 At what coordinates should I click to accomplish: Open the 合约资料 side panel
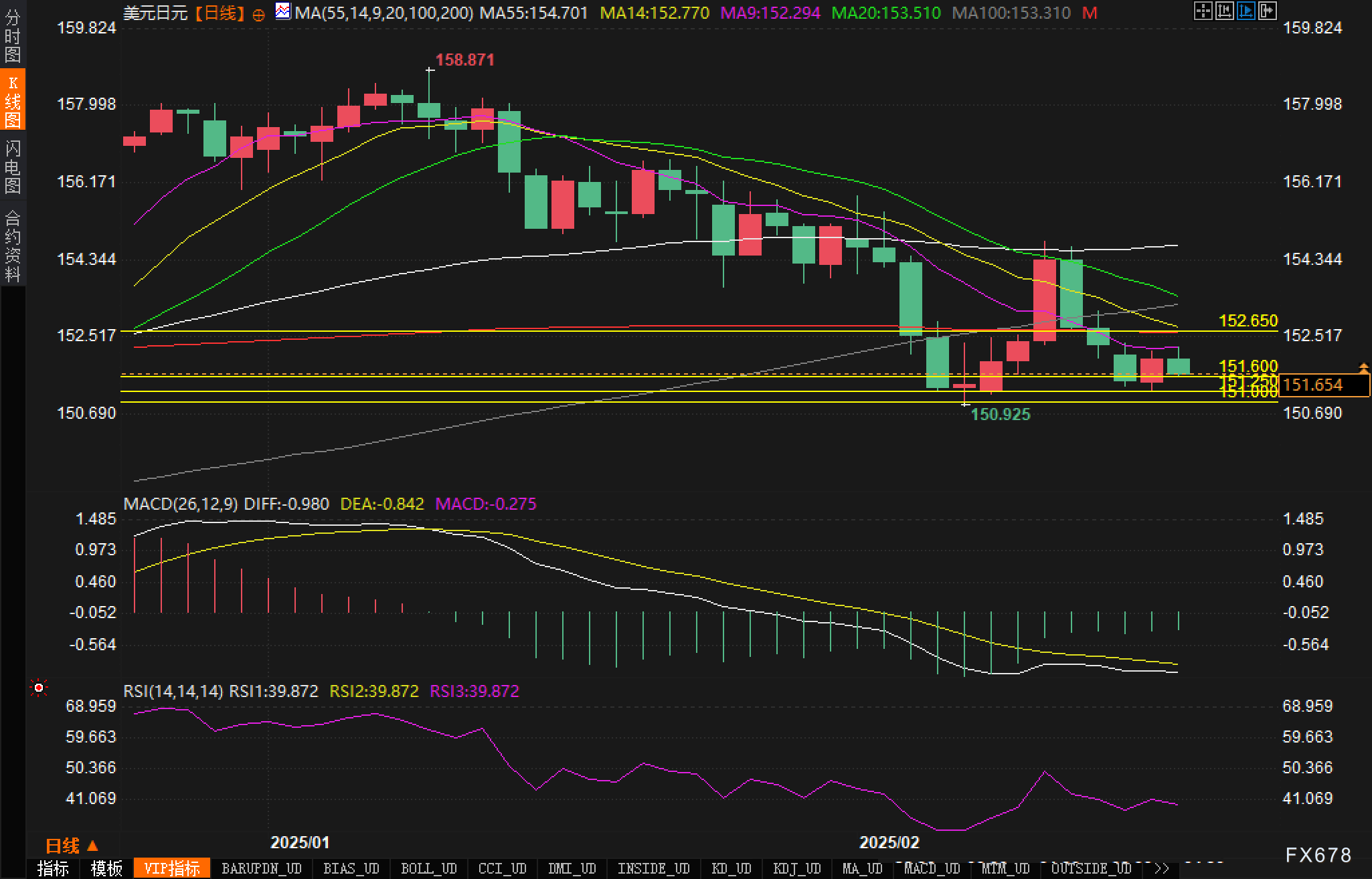[12, 246]
